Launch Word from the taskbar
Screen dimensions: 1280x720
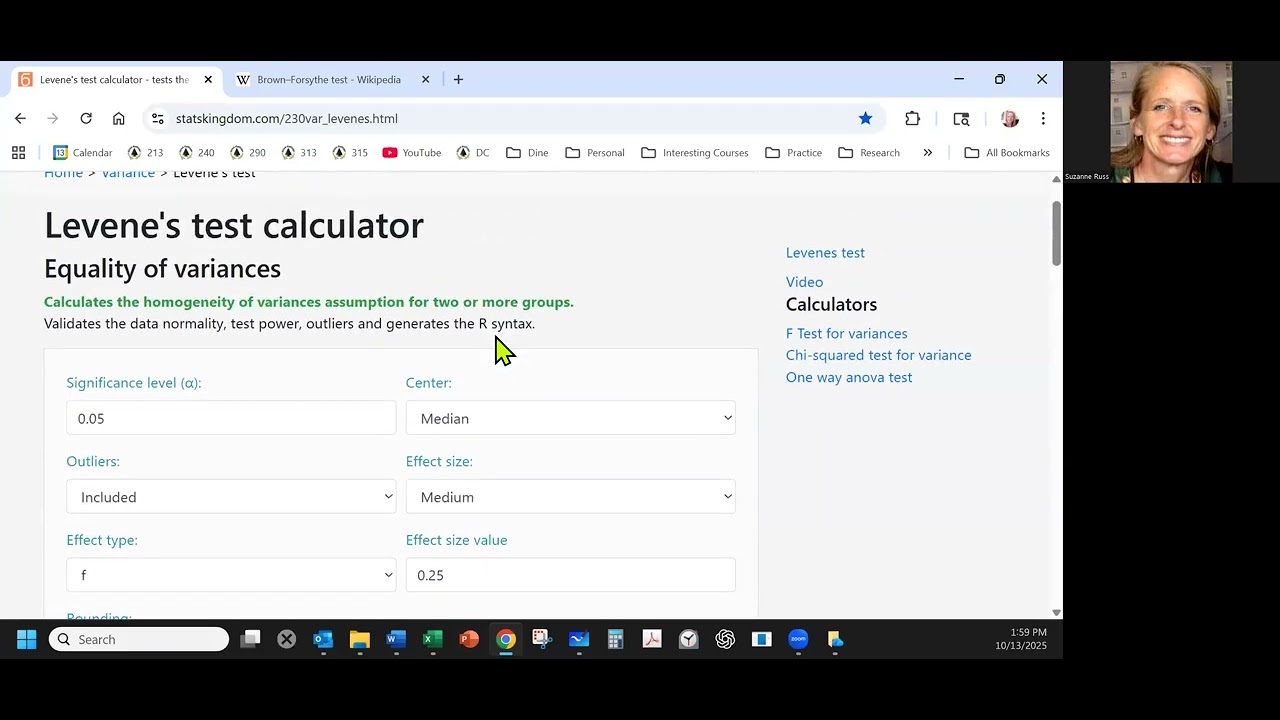tap(396, 639)
